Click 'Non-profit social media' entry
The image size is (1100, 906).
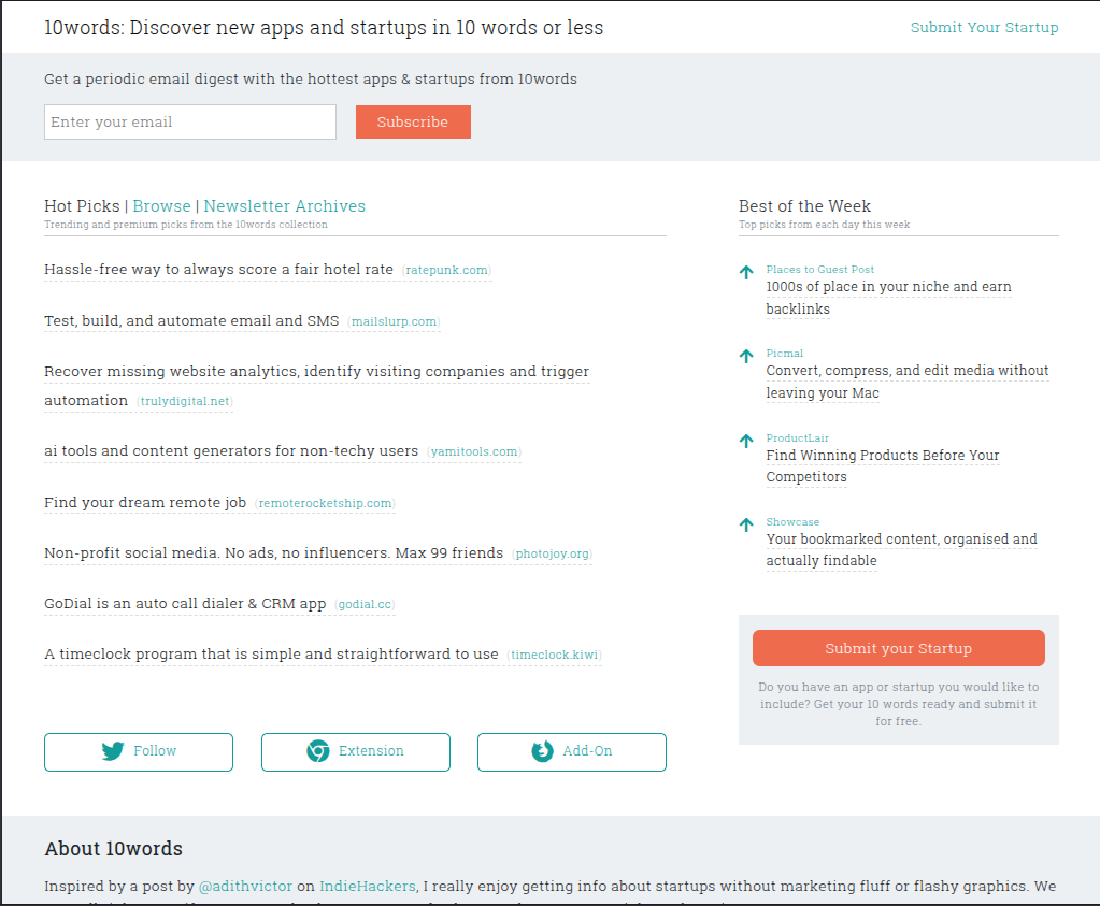(x=274, y=553)
